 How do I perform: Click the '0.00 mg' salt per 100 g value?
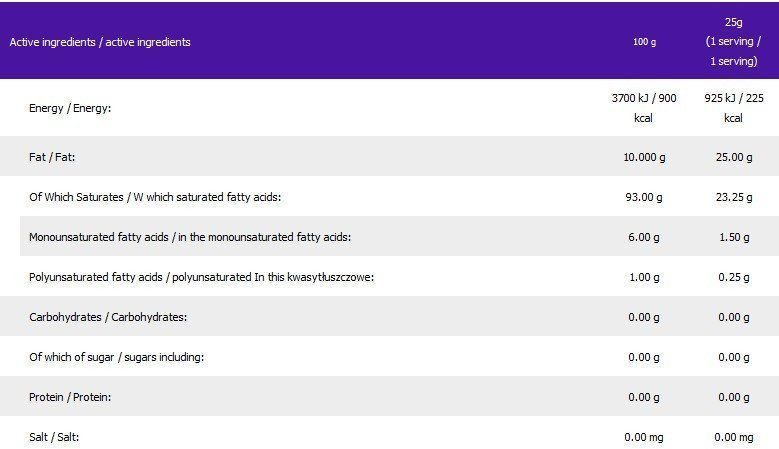pyautogui.click(x=644, y=437)
